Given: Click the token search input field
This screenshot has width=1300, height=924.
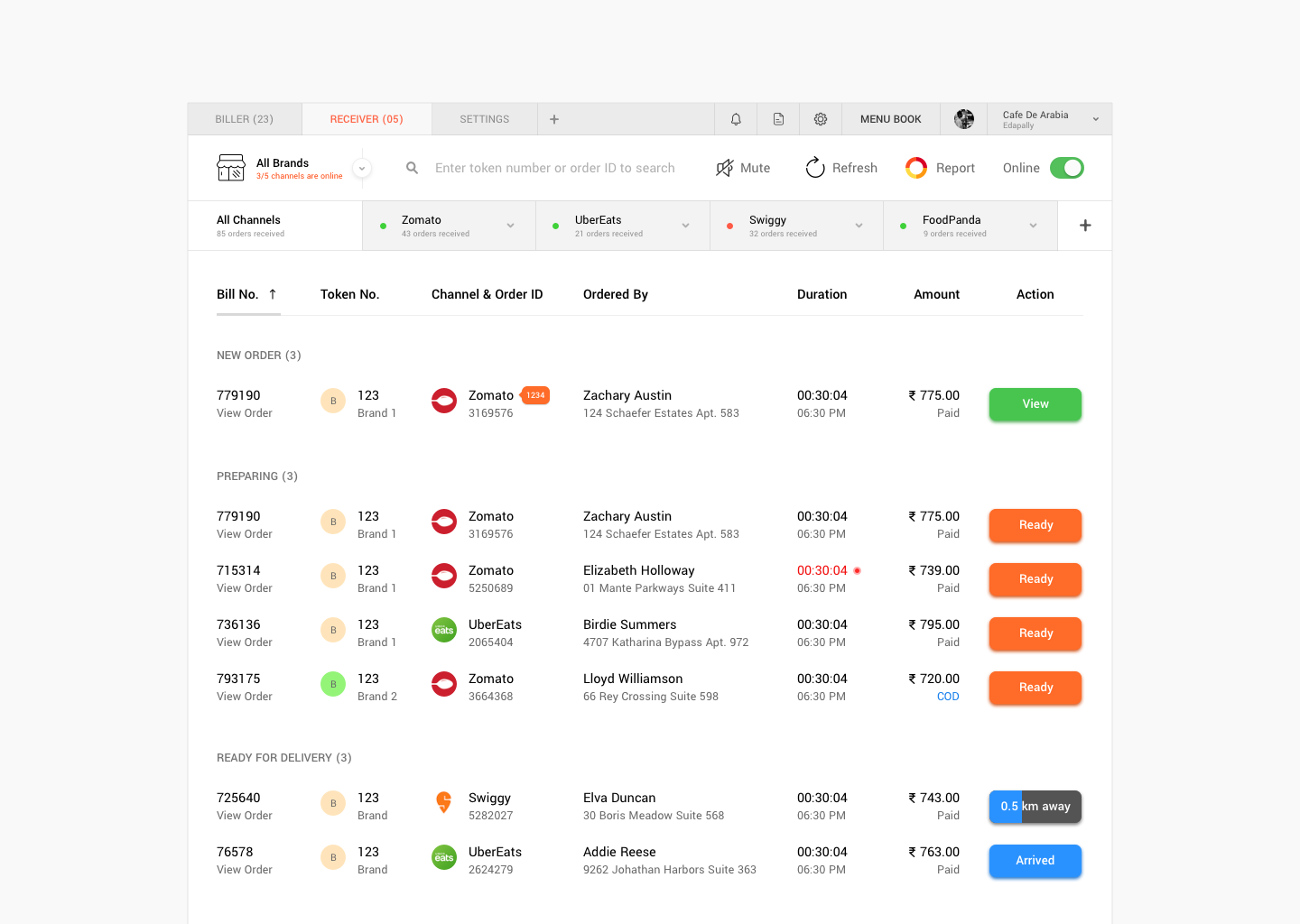Looking at the screenshot, I should click(x=556, y=167).
